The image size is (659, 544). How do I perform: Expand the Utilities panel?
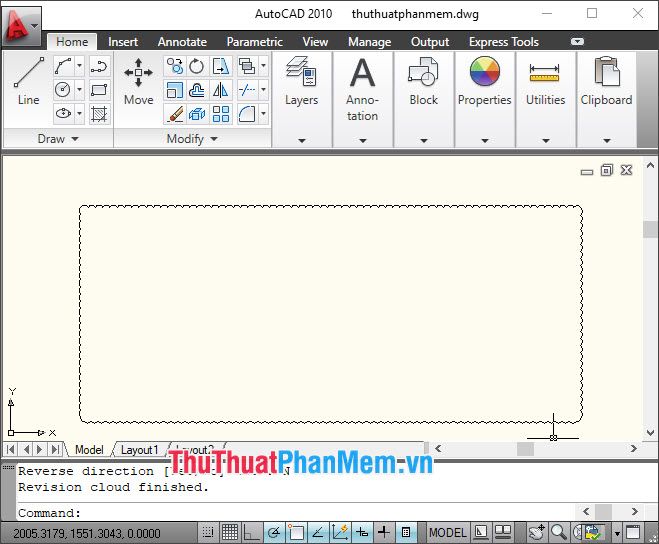[546, 141]
